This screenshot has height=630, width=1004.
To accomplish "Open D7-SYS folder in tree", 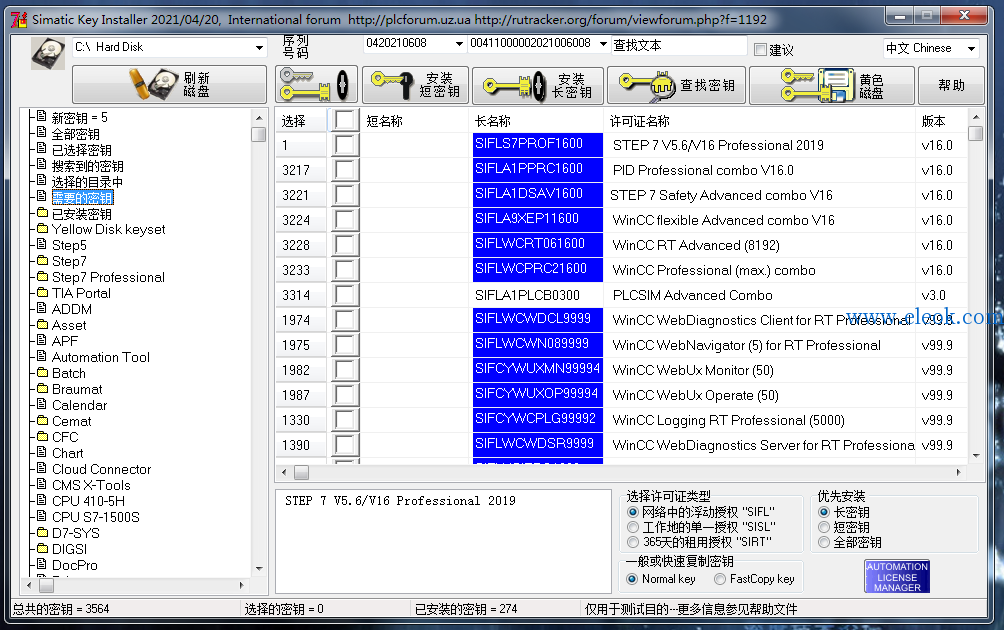I will pos(76,533).
